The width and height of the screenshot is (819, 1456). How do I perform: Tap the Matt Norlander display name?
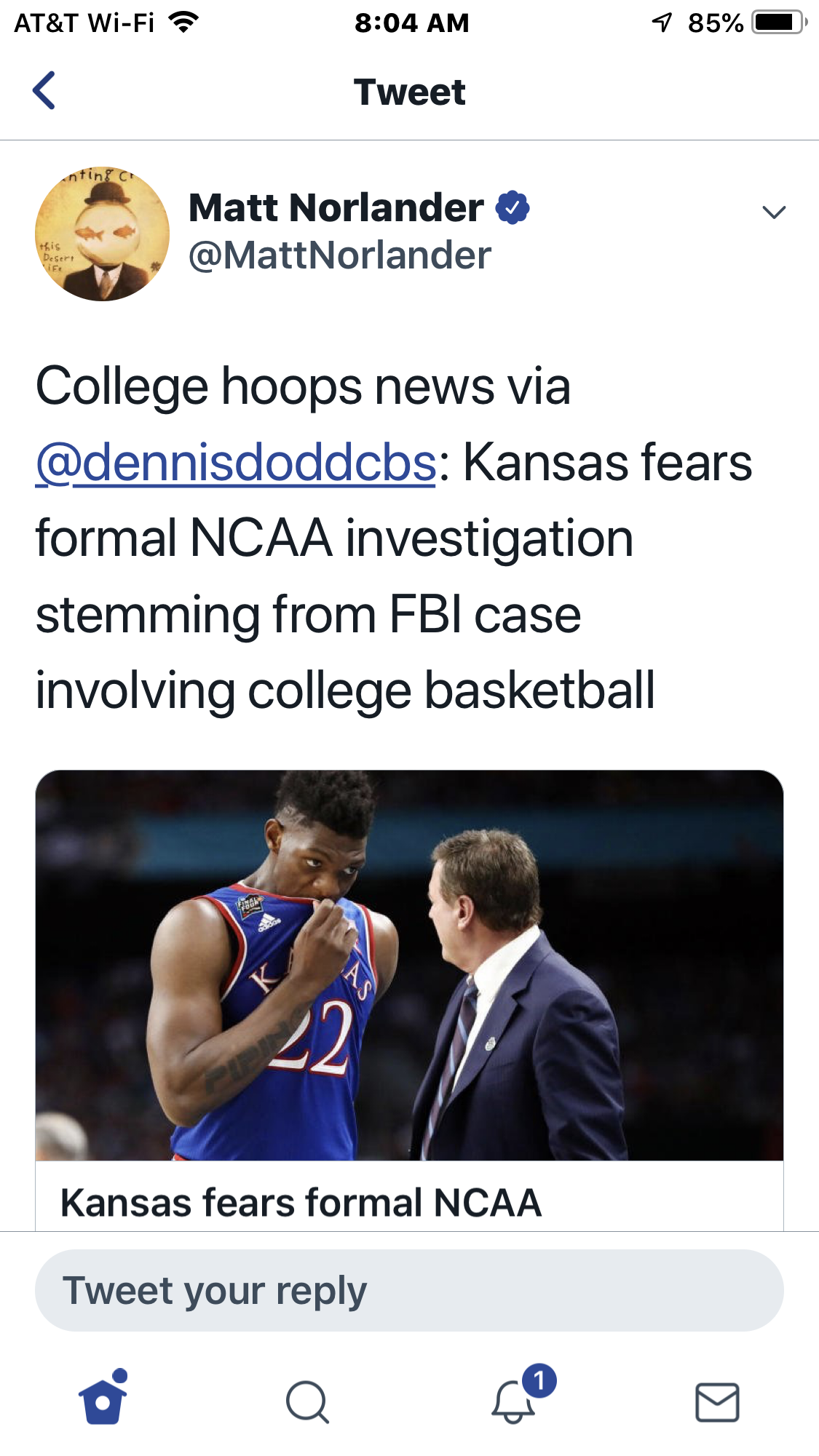[x=336, y=208]
